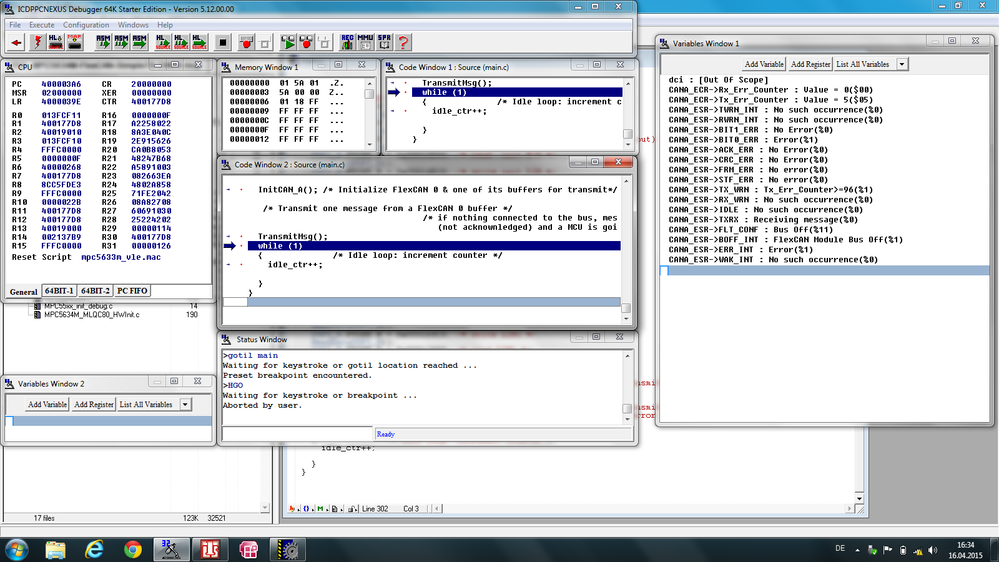Click the volume speaker tray icon

coord(933,550)
